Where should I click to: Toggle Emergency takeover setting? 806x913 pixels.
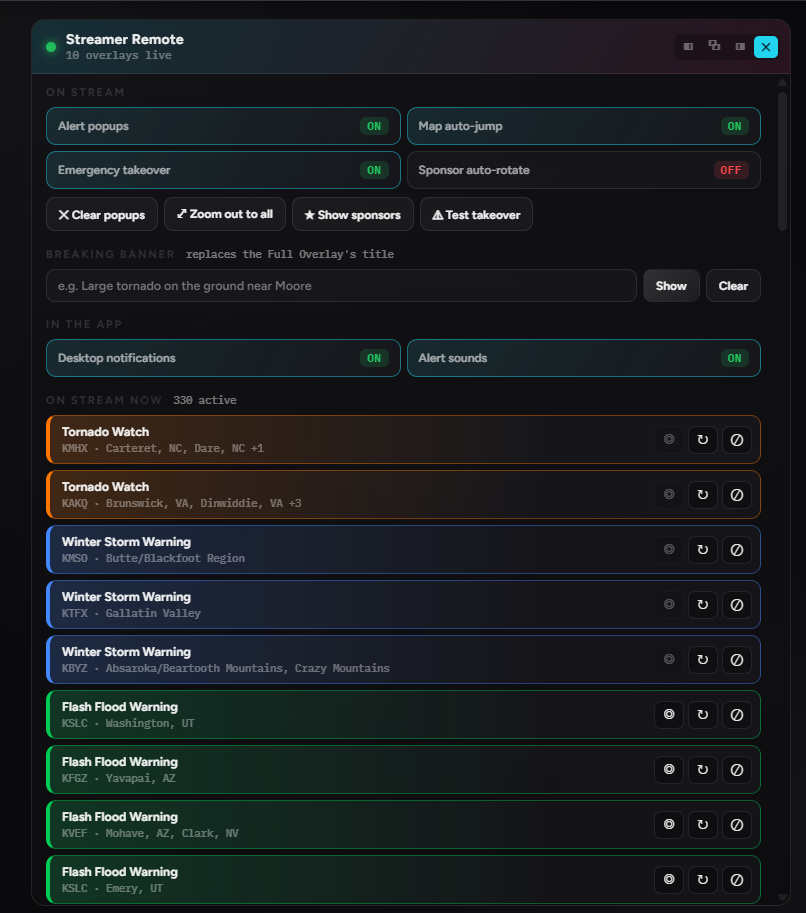[x=223, y=170]
